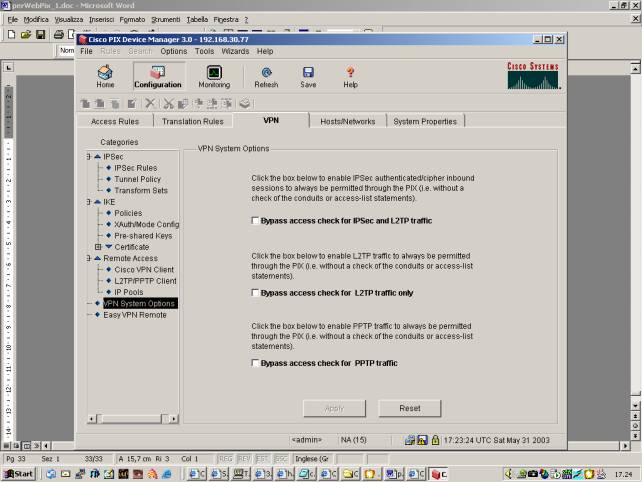The image size is (642, 482).
Task: Click the Delete (X) toolbar icon
Action: 150,103
